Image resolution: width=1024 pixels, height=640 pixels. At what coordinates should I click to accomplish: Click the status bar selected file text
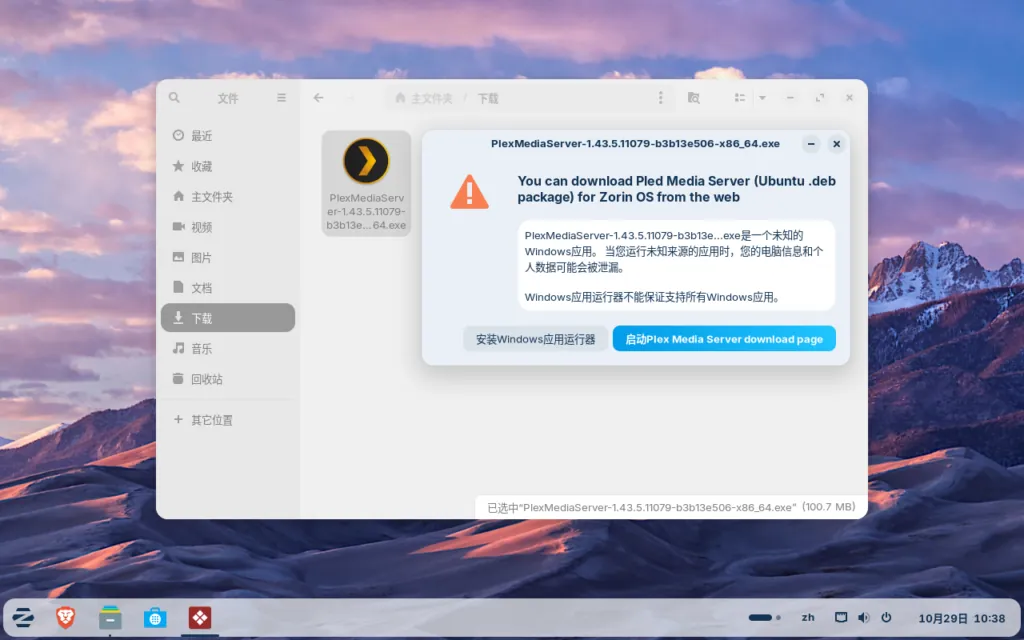point(671,507)
